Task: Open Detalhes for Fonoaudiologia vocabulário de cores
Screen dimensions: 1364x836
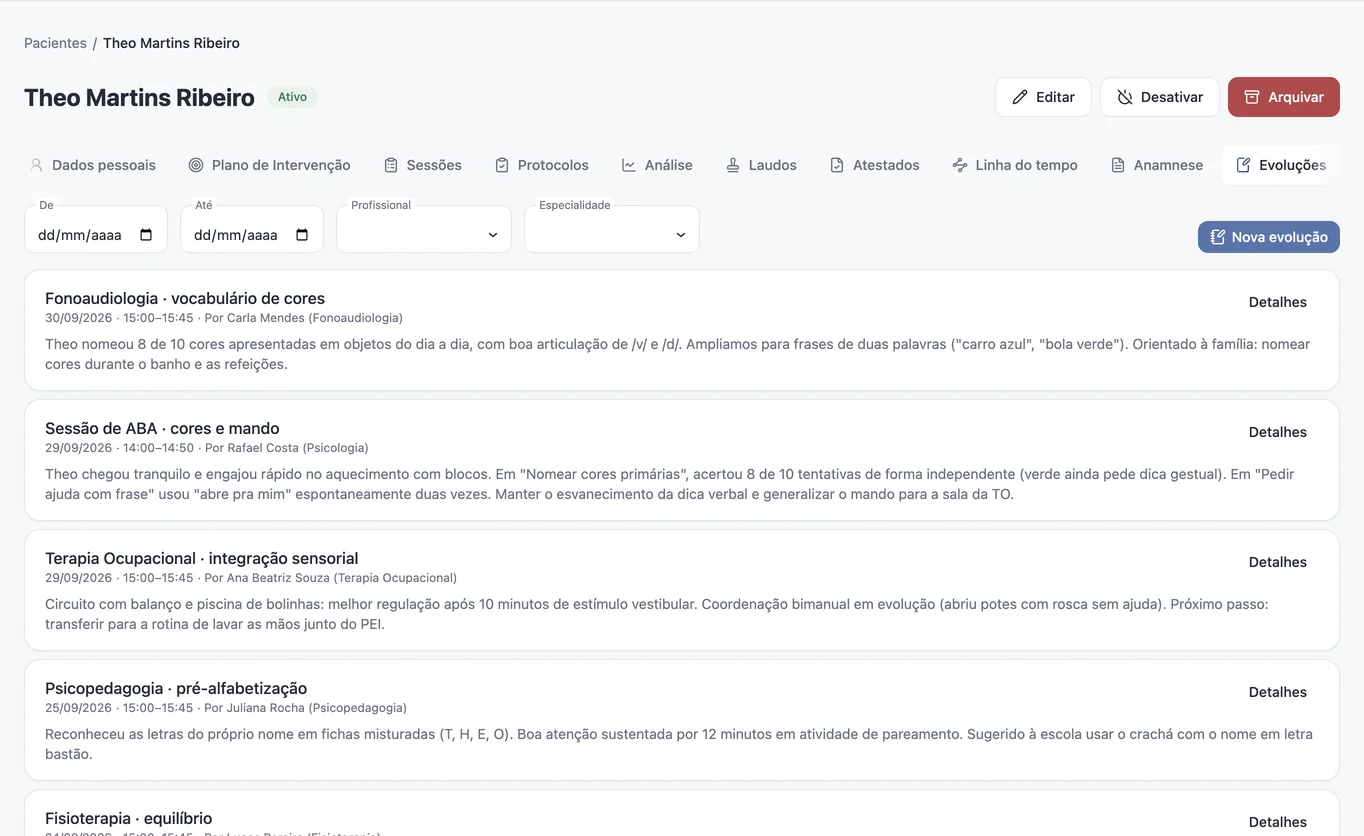Action: tap(1278, 302)
